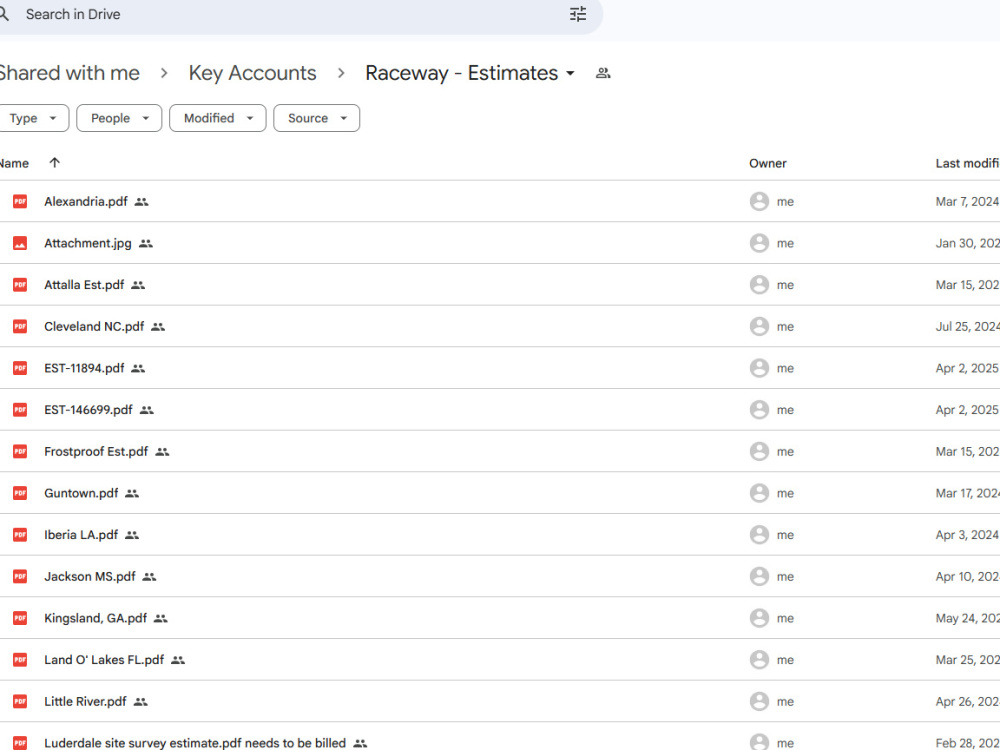Select the Alexandria.pdf file name
This screenshot has height=750, width=1000.
pyautogui.click(x=85, y=202)
